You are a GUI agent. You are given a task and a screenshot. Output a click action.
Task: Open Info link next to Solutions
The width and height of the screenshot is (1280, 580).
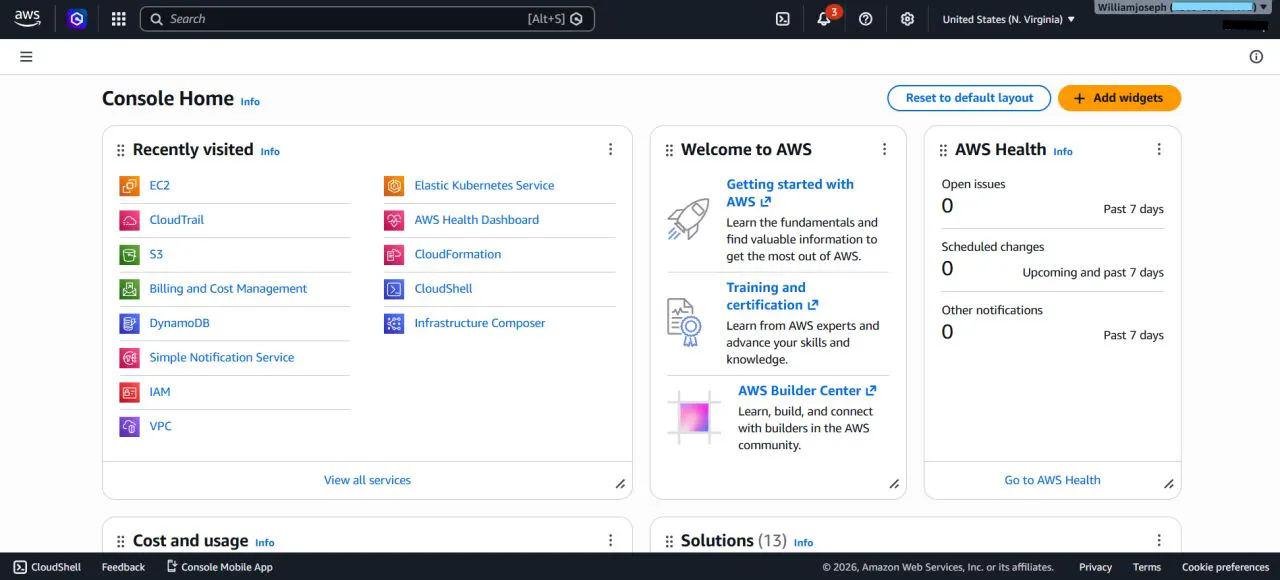pos(803,543)
